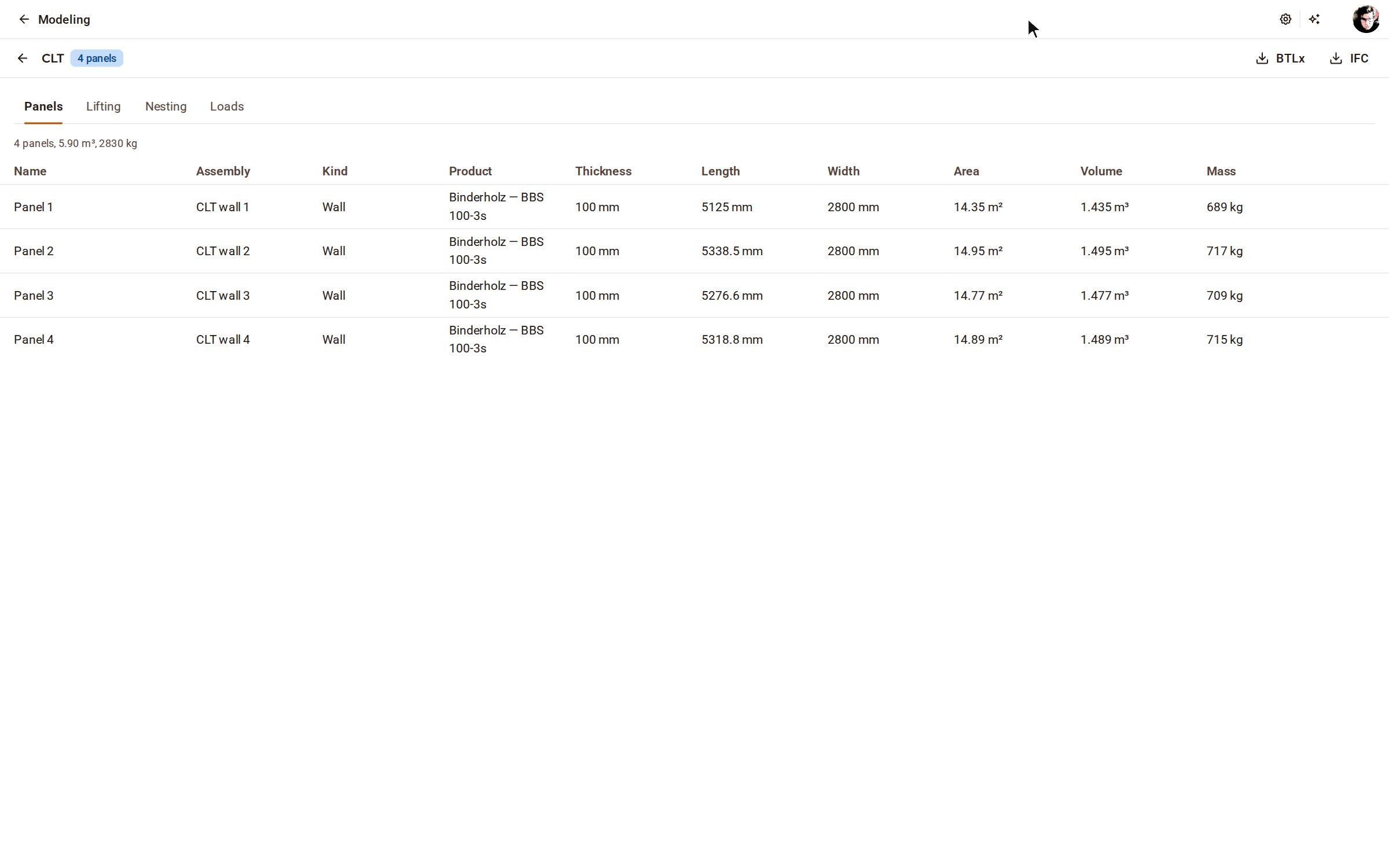
Task: Click the panels summary line 5.90 m³
Action: point(75,144)
